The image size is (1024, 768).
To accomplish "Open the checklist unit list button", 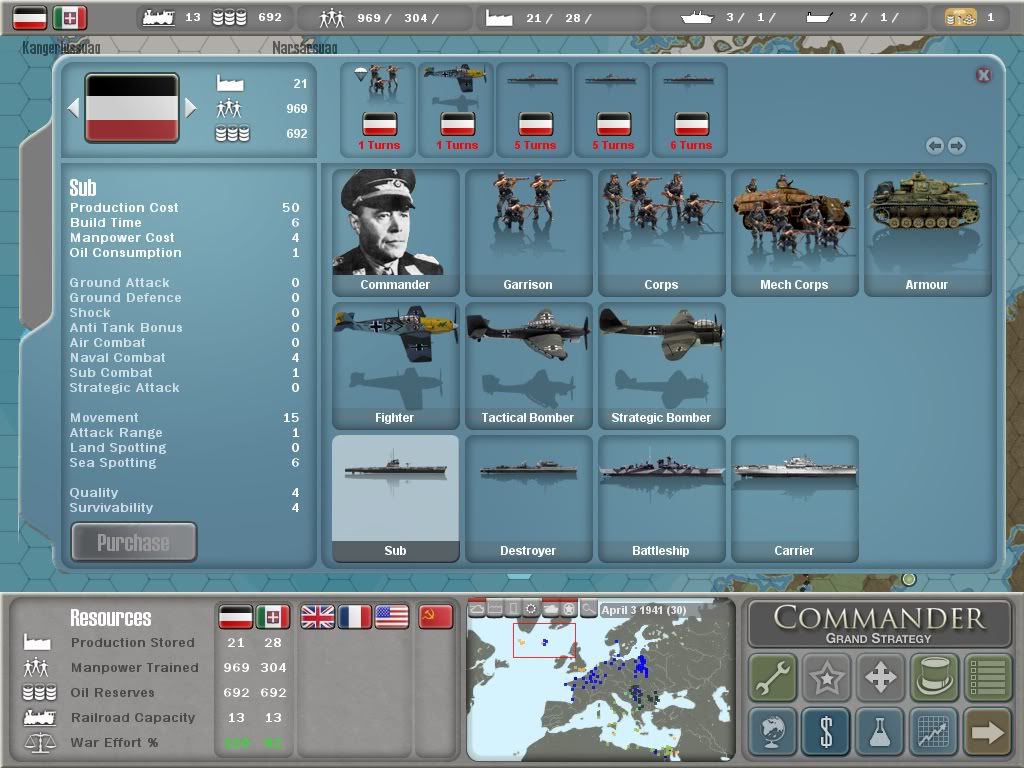I will point(987,677).
